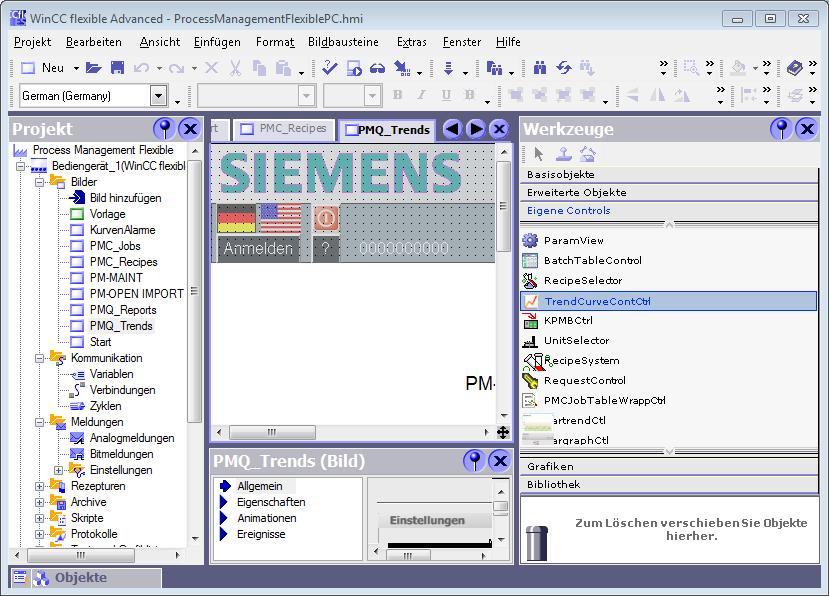The height and width of the screenshot is (596, 829).
Task: Open the PMC_Jobs screen in tree
Action: coord(115,246)
